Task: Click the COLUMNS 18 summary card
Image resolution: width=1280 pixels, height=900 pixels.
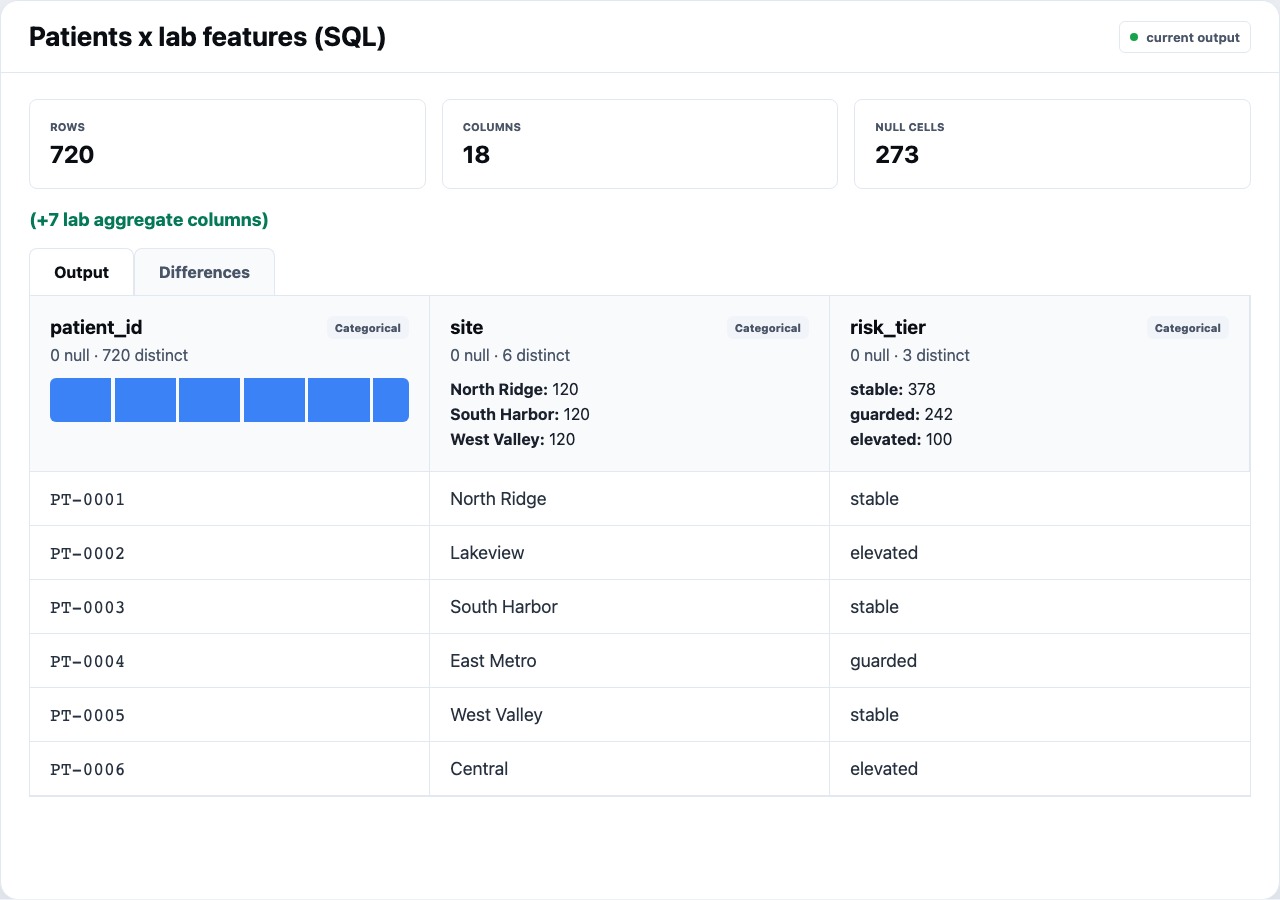Action: [640, 144]
